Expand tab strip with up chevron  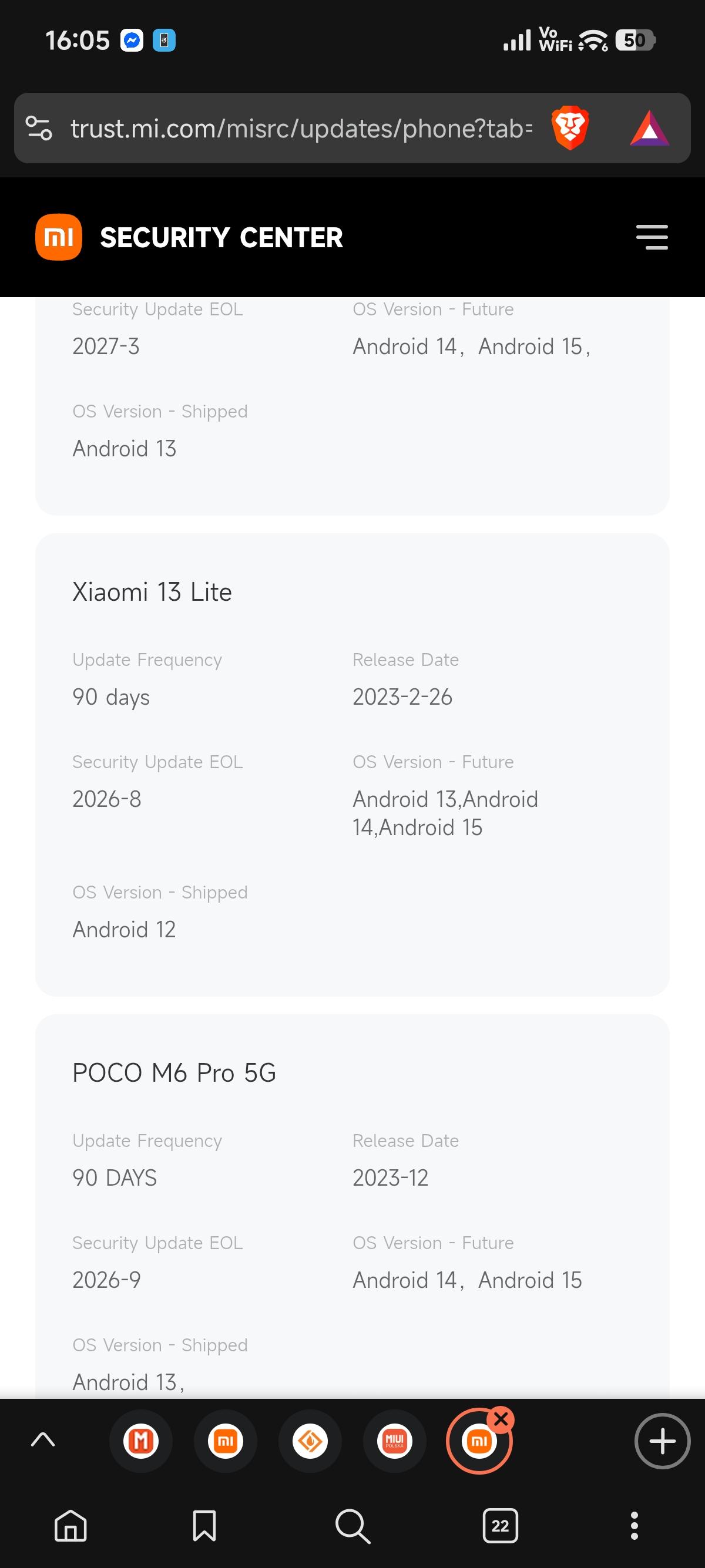pos(43,1439)
